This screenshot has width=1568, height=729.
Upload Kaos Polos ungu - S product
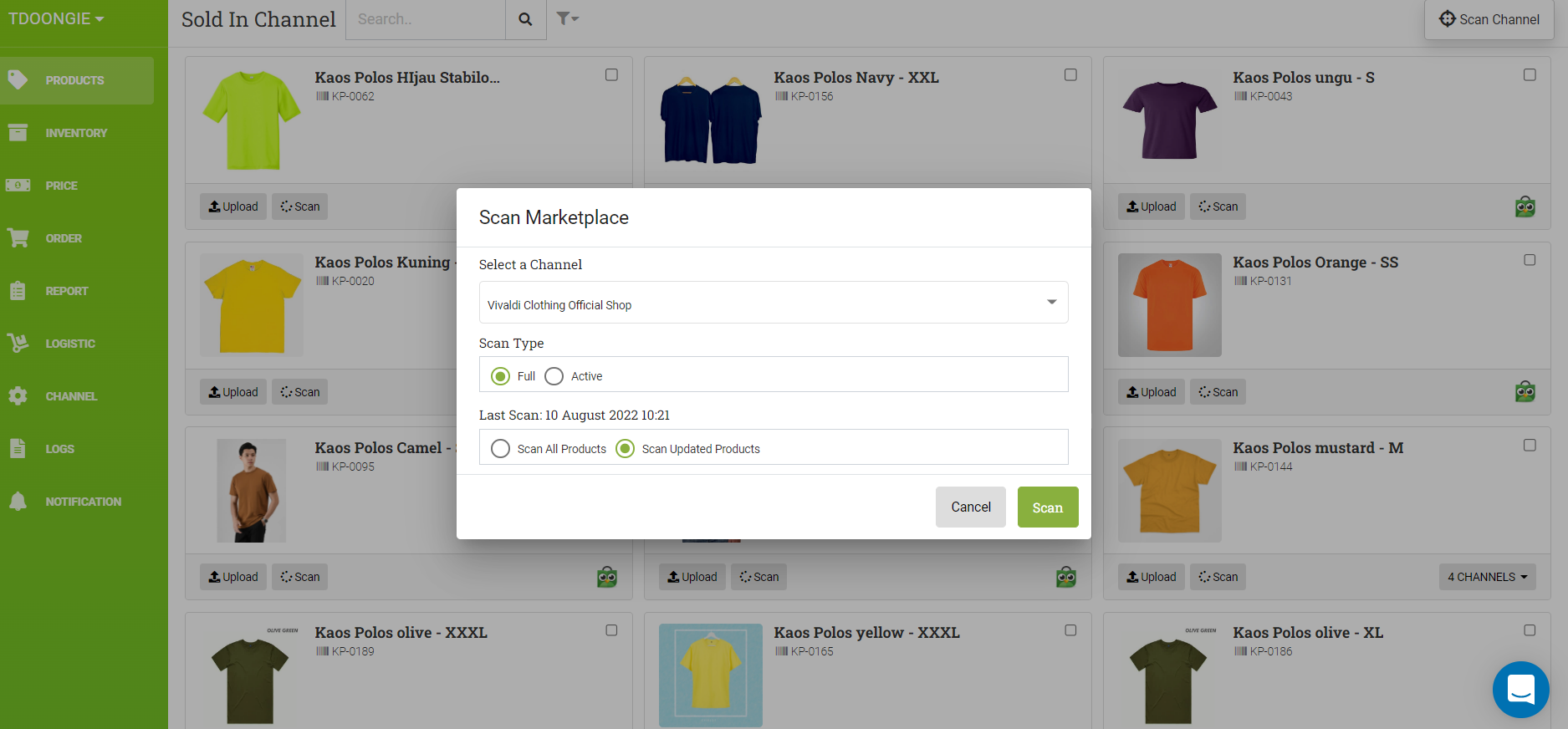click(x=1152, y=206)
